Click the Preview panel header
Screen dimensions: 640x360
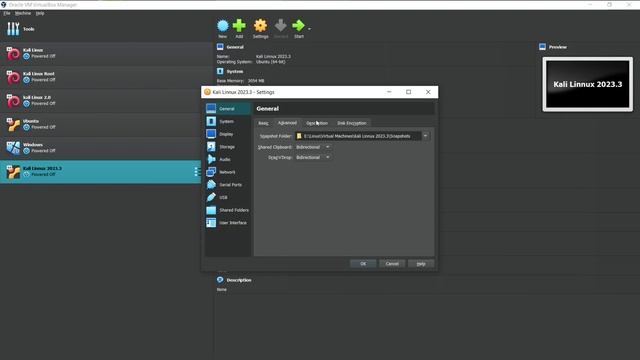[558, 47]
